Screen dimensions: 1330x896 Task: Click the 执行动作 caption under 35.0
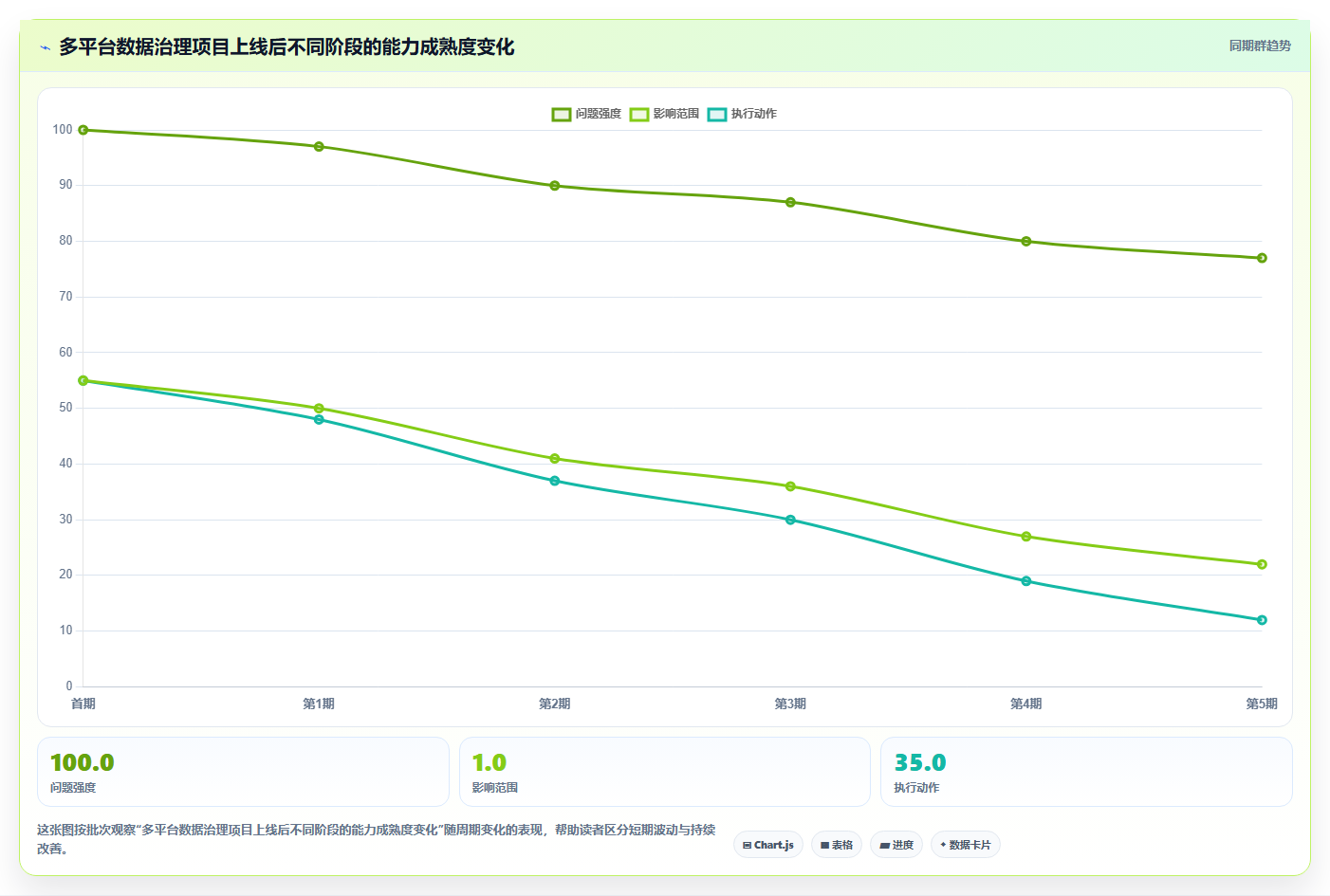(x=916, y=788)
